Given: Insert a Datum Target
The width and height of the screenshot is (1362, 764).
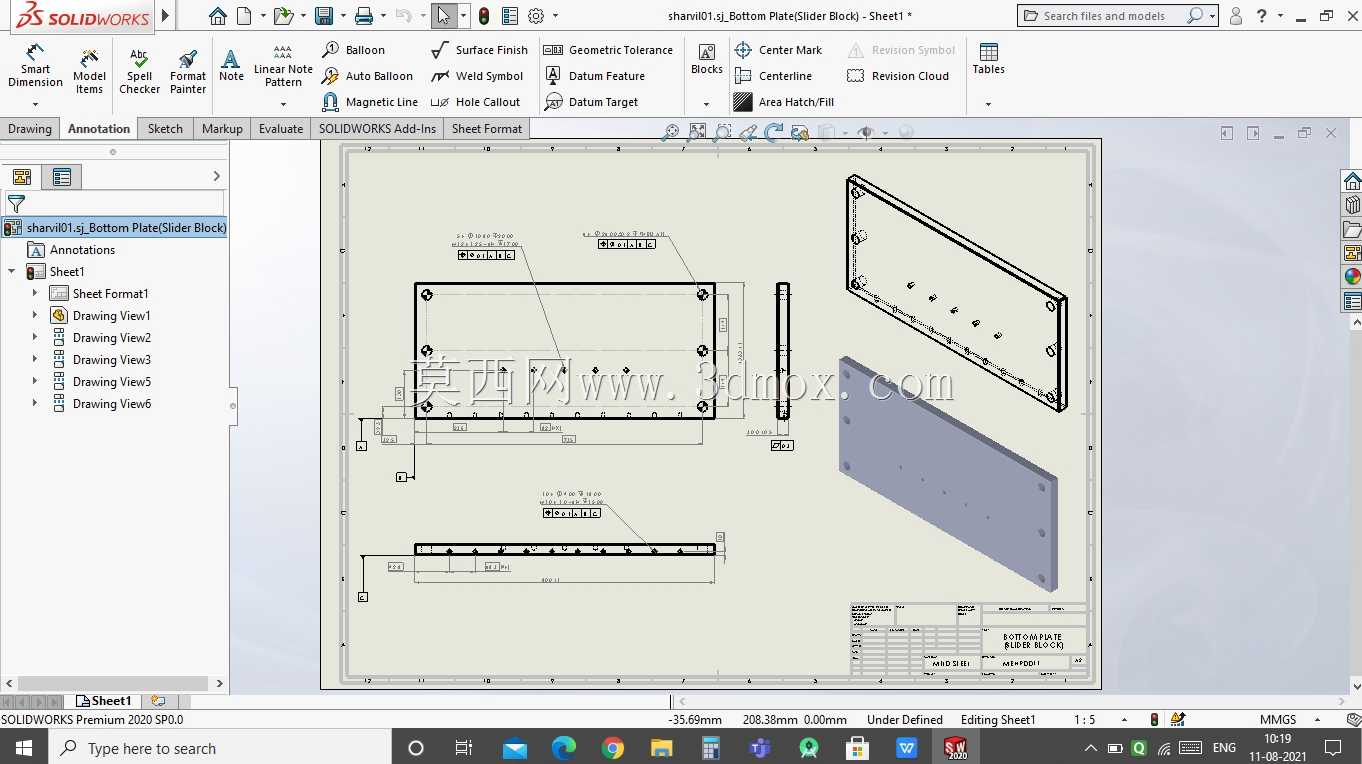Looking at the screenshot, I should click(591, 102).
